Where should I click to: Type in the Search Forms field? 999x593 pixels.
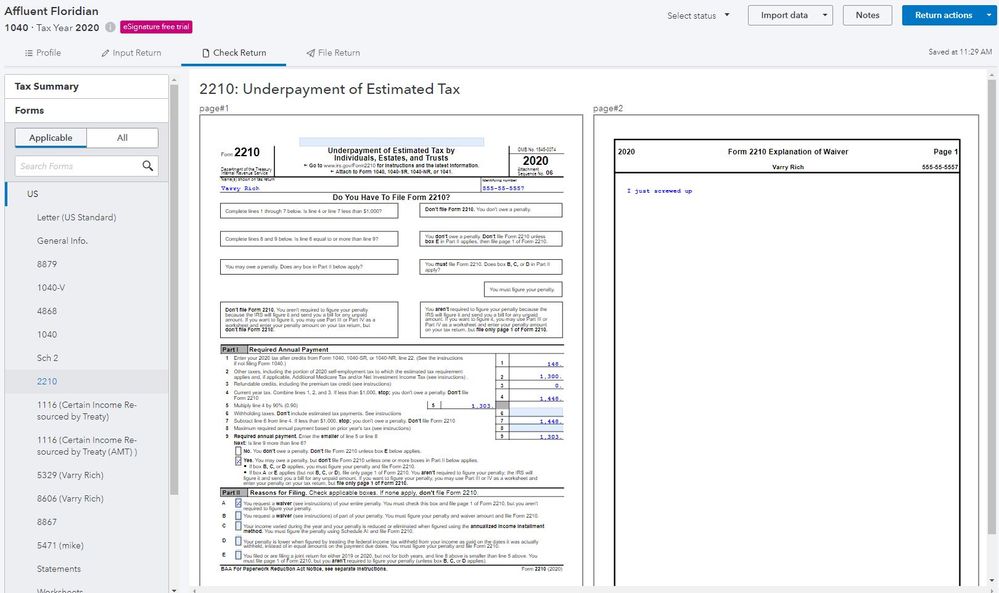78,166
